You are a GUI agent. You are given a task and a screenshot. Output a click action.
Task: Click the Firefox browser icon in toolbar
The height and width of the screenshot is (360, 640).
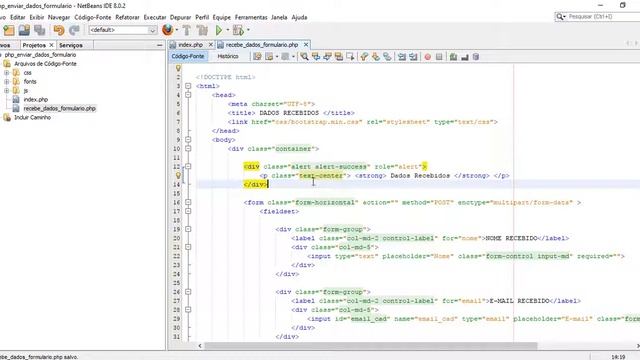(x=167, y=30)
